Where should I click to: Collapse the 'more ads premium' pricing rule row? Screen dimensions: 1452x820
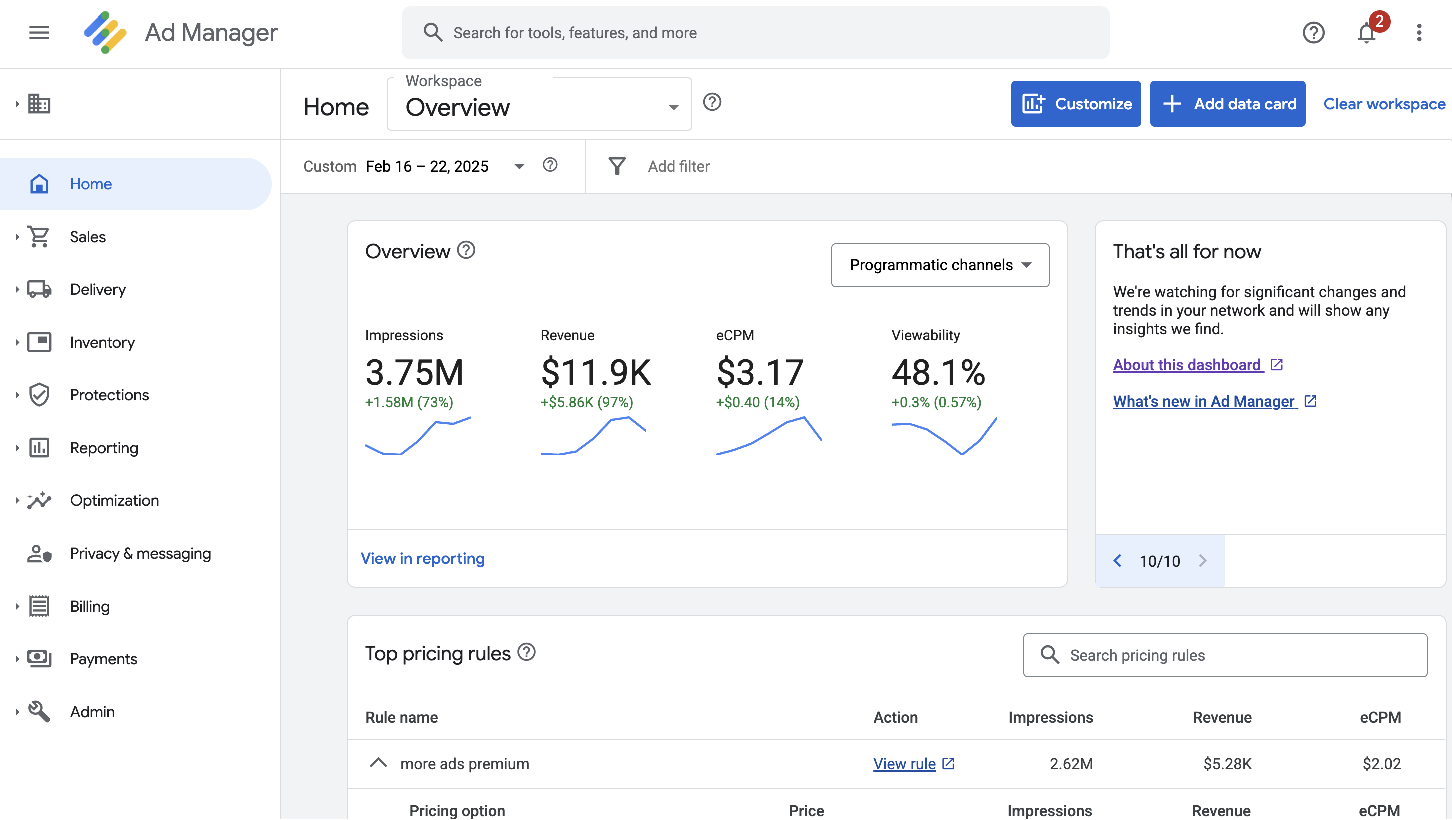pos(378,763)
